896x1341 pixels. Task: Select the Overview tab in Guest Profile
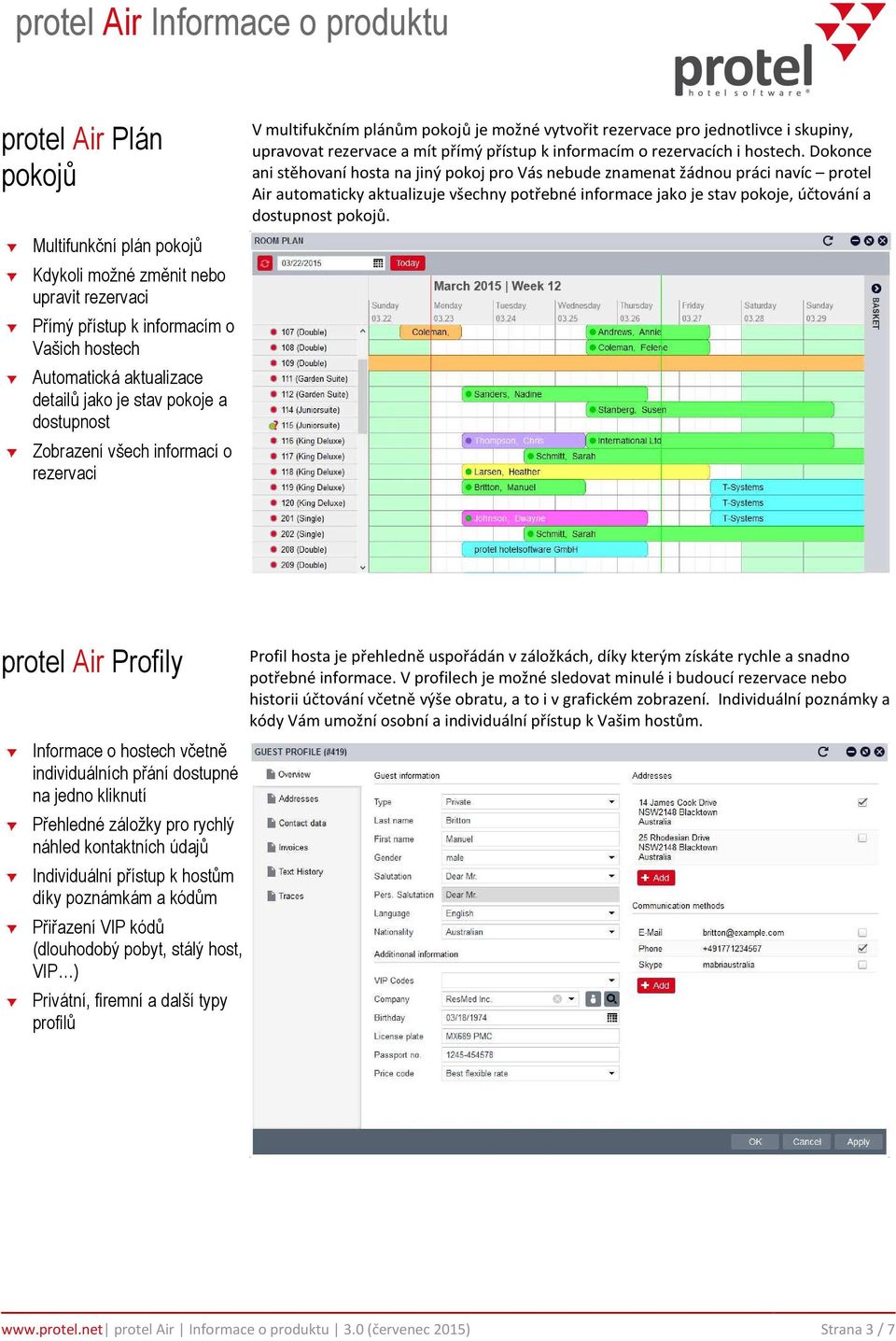pos(306,774)
